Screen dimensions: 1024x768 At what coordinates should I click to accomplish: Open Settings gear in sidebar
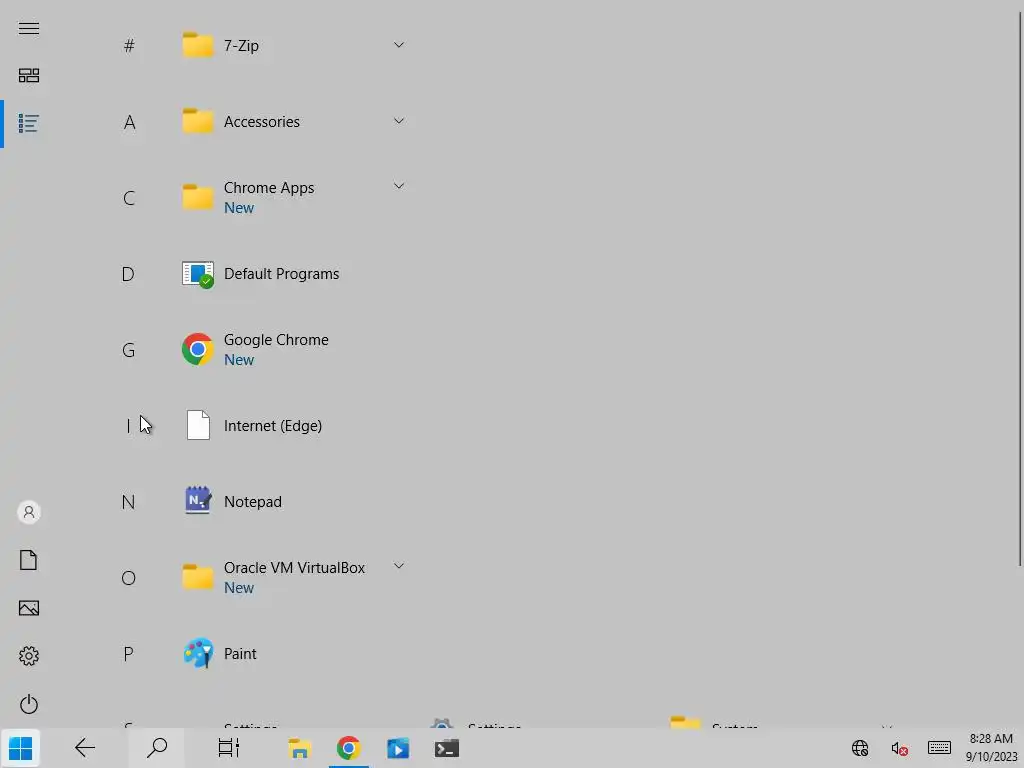coord(29,656)
